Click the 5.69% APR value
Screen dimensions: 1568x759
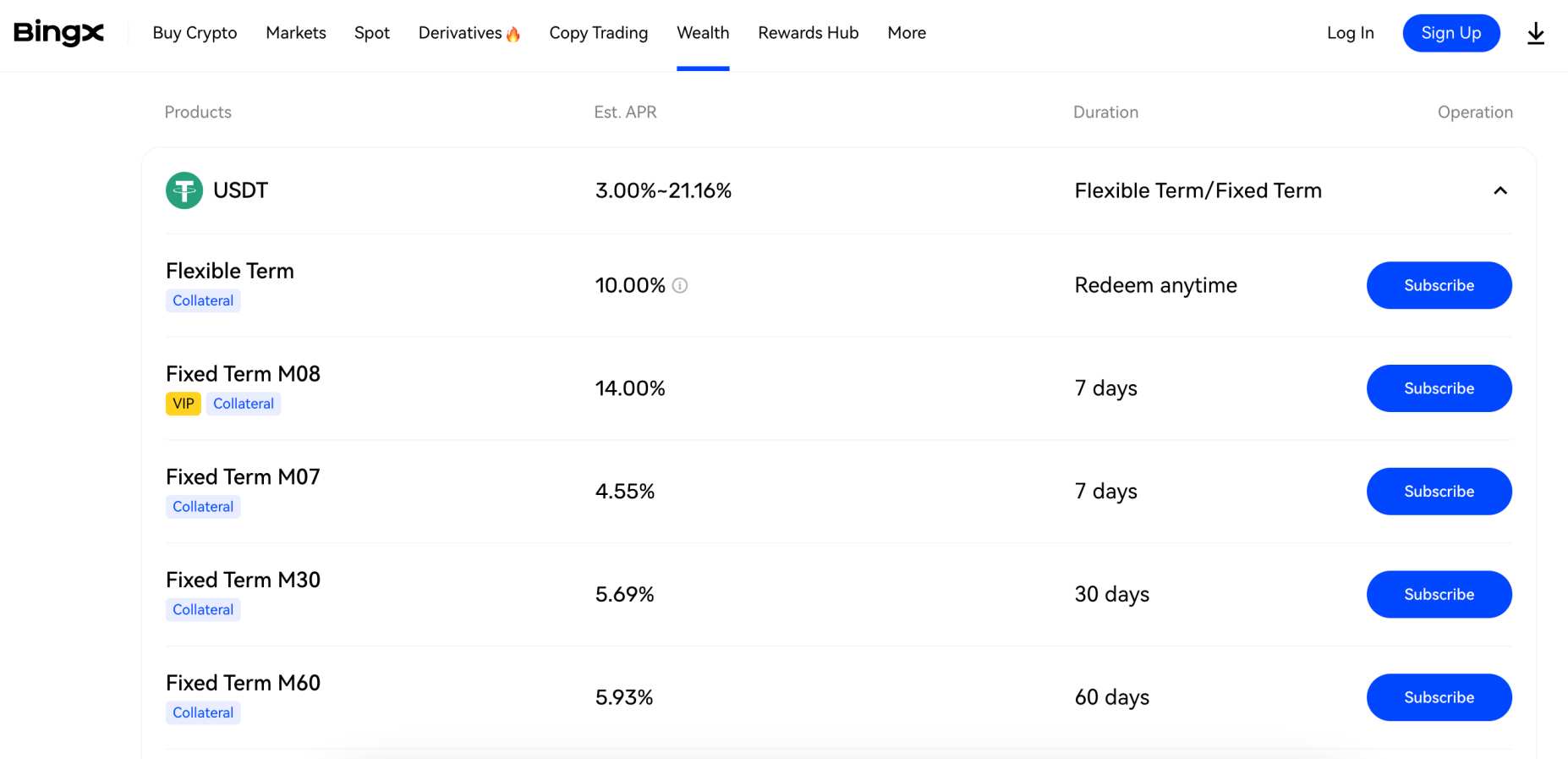[625, 595]
